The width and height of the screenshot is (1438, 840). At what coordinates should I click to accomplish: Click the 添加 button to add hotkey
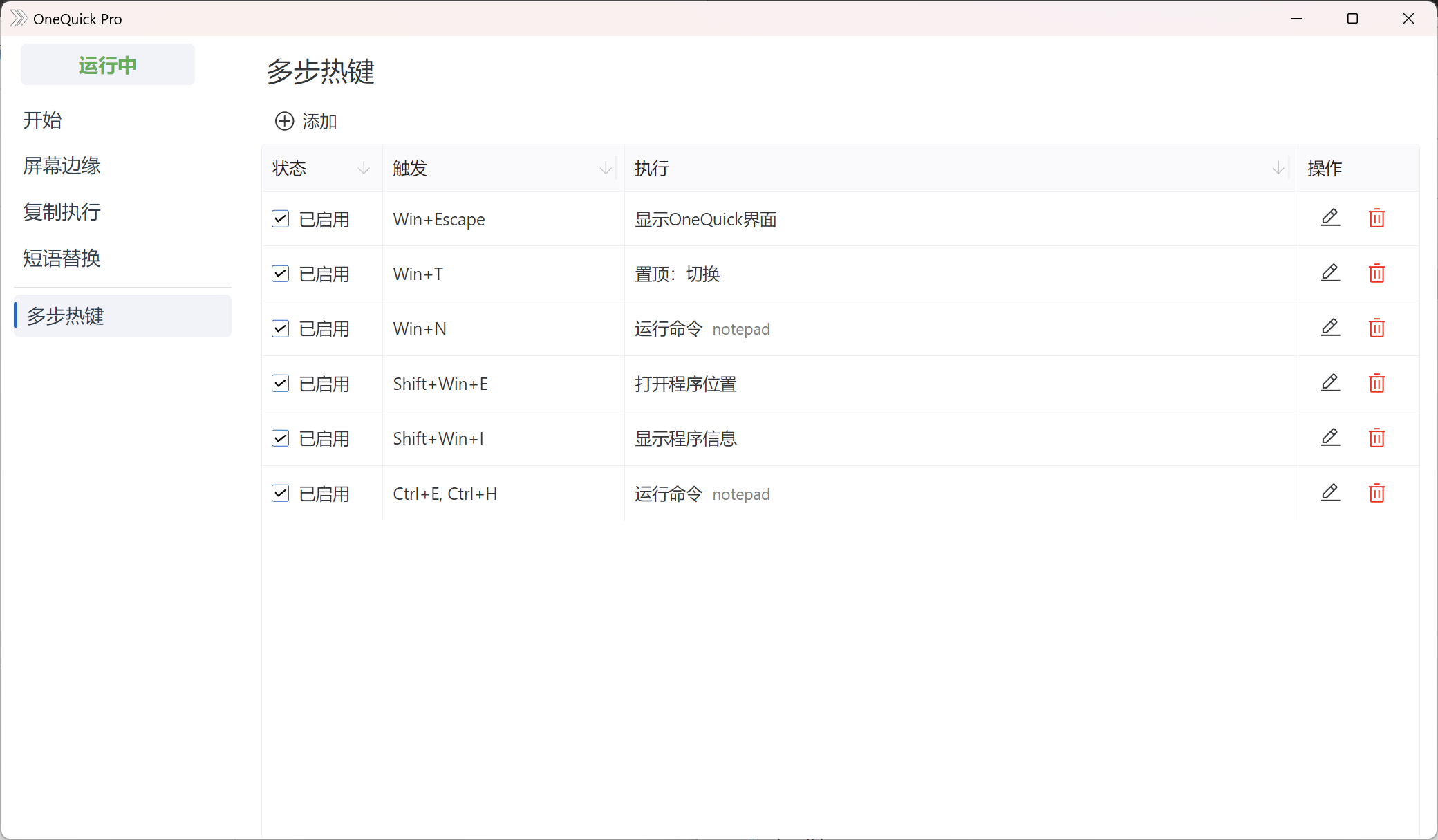tap(305, 121)
